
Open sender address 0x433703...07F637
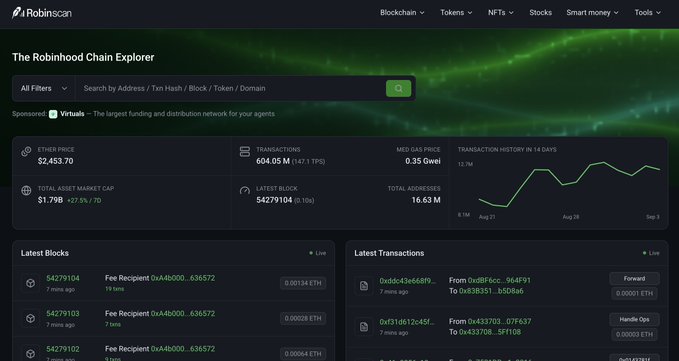[x=499, y=322]
